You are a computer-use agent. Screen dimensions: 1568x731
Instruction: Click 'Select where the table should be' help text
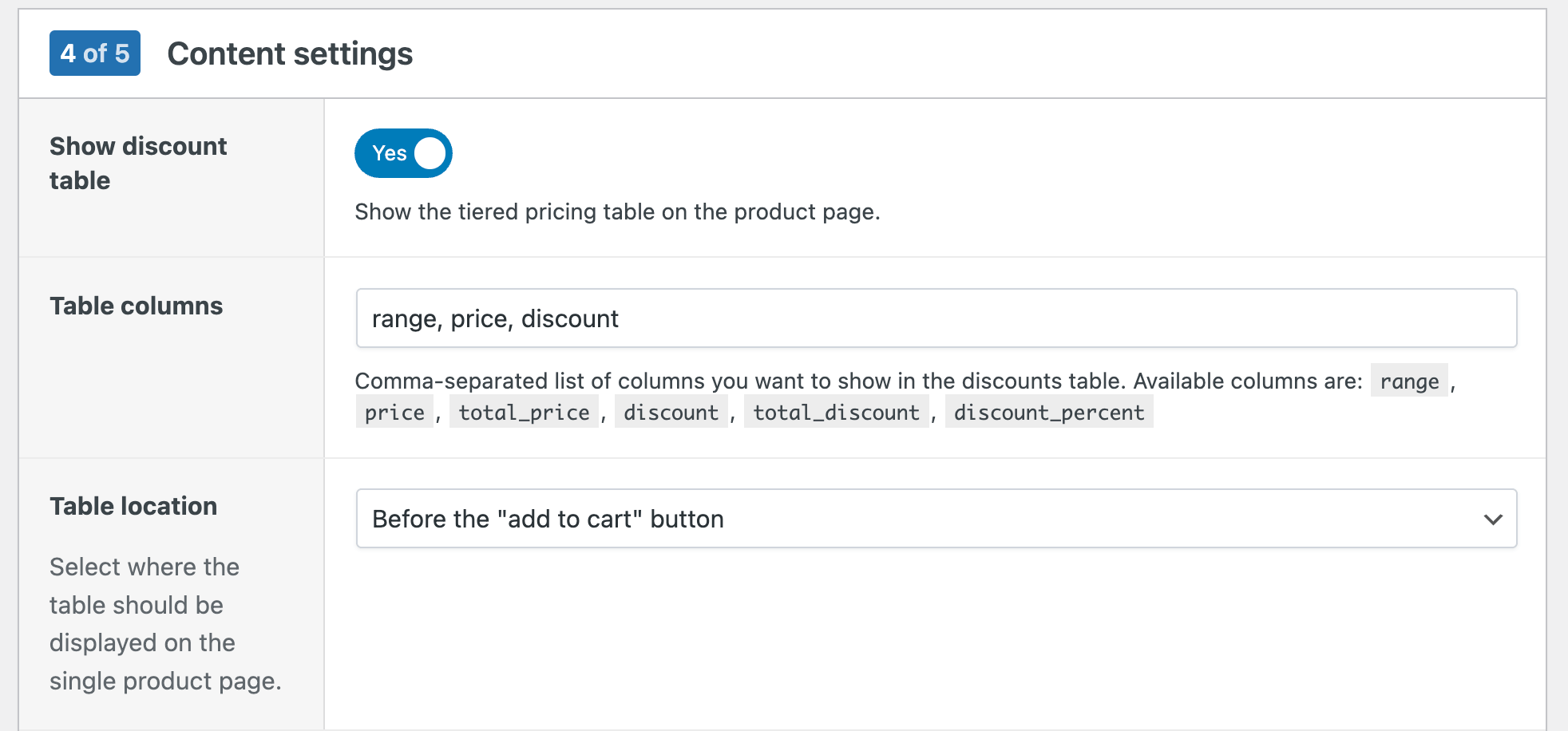[x=165, y=623]
